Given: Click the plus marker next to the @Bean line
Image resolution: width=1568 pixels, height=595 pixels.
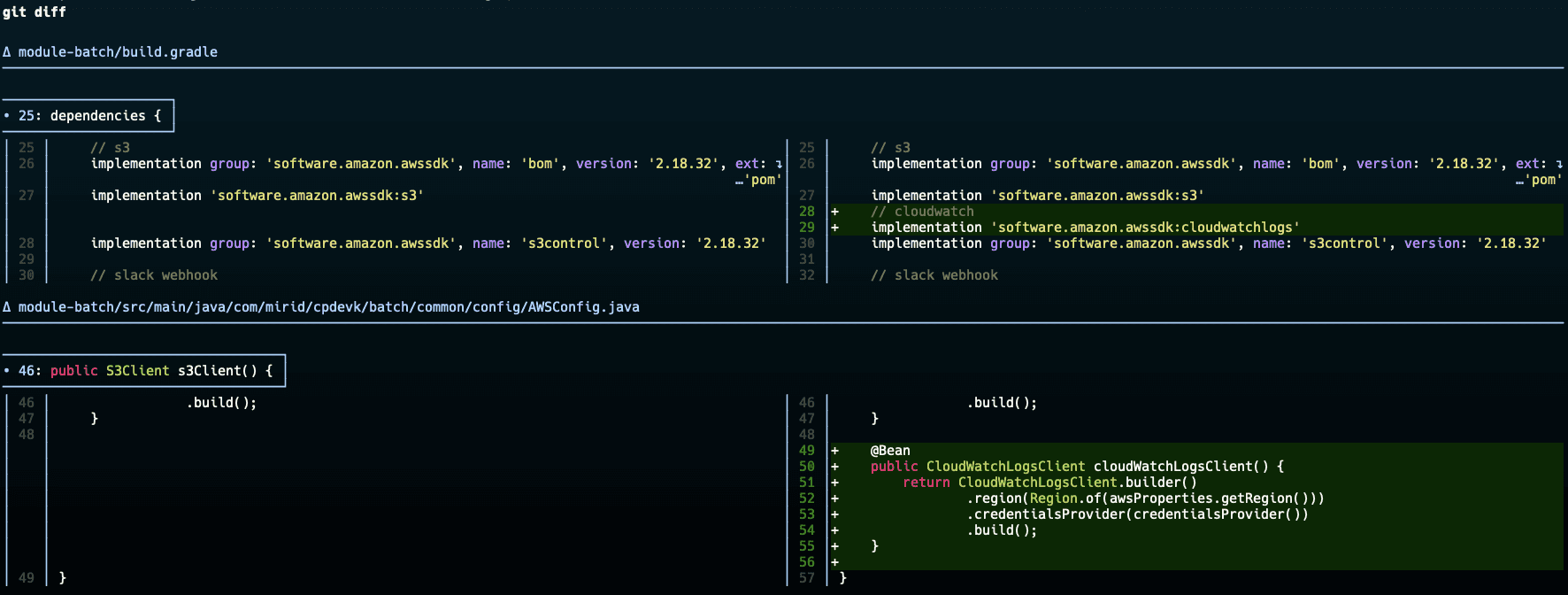Looking at the screenshot, I should tap(834, 451).
